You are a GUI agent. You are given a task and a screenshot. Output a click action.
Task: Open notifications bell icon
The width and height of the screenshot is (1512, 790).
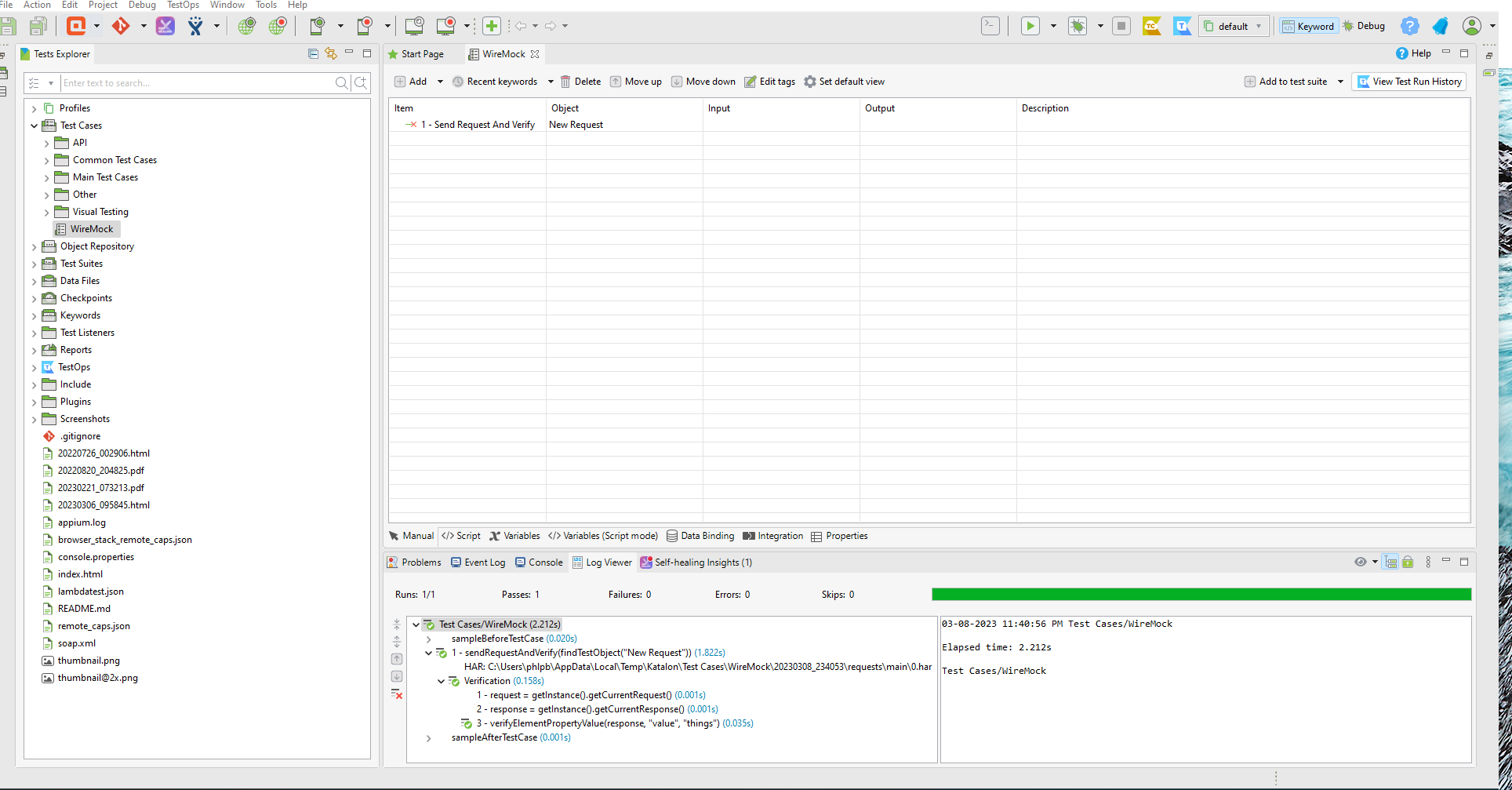(x=1440, y=26)
